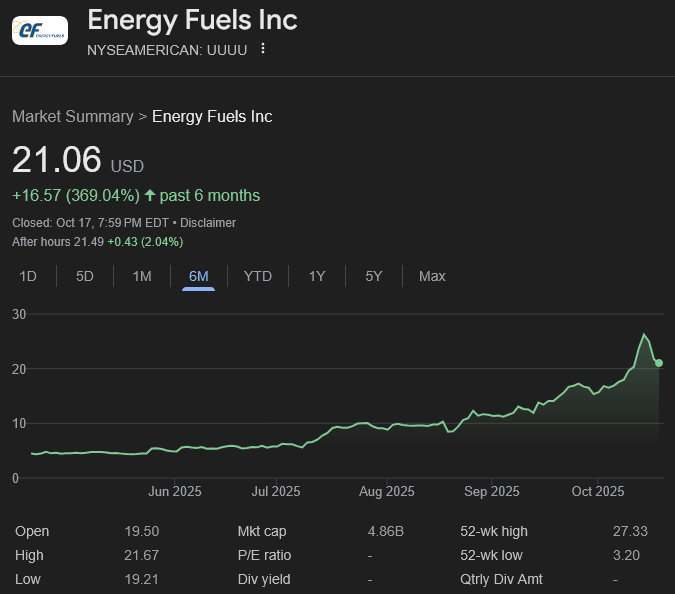
Task: Select the 6M time range tab
Action: pos(199,276)
